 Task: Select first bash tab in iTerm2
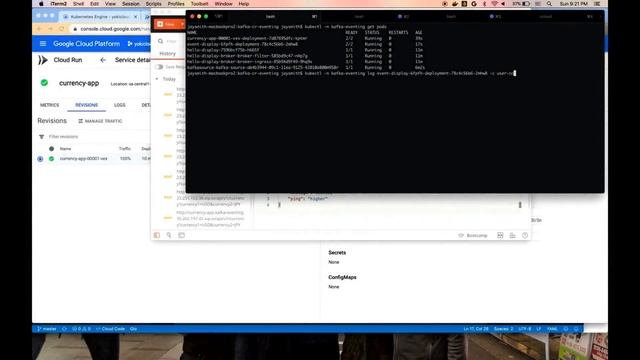270,17
